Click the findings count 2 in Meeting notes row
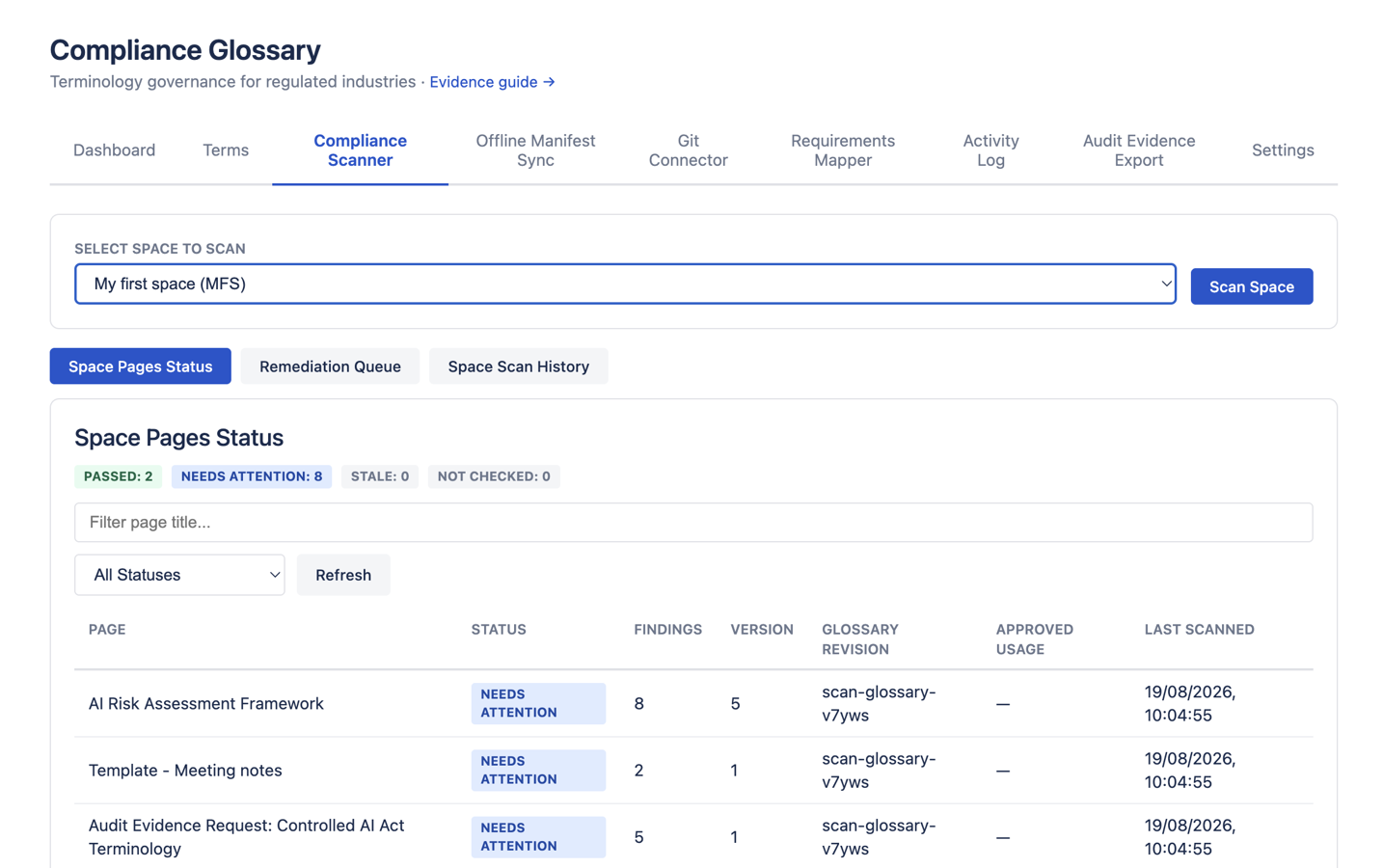The width and height of the screenshot is (1383, 868). tap(638, 771)
